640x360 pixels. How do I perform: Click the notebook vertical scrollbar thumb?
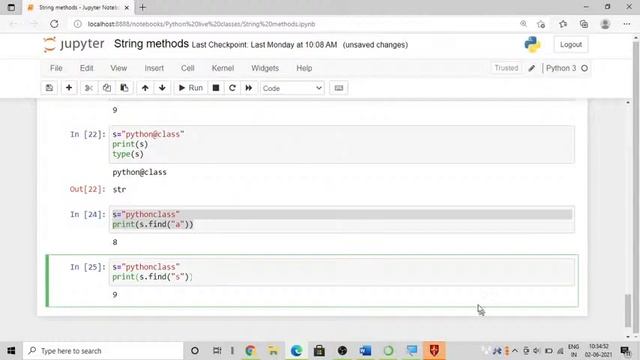point(628,311)
